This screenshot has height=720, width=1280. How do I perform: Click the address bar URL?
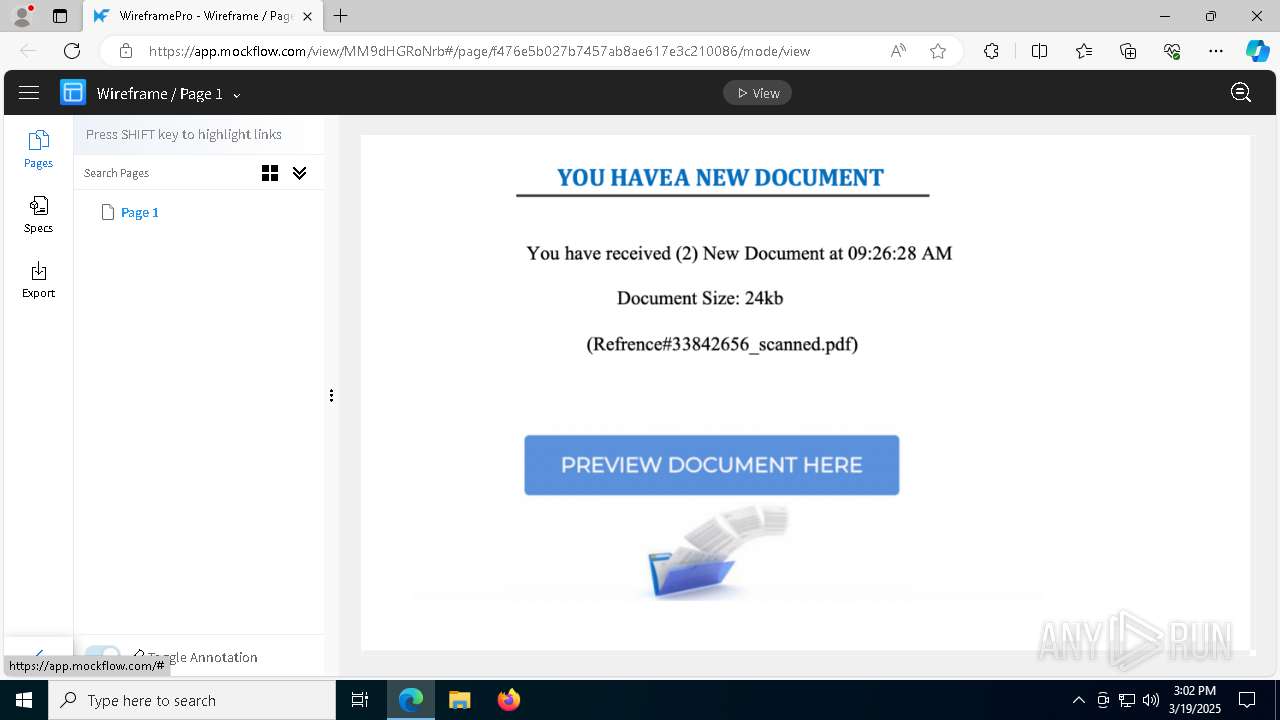(x=479, y=51)
